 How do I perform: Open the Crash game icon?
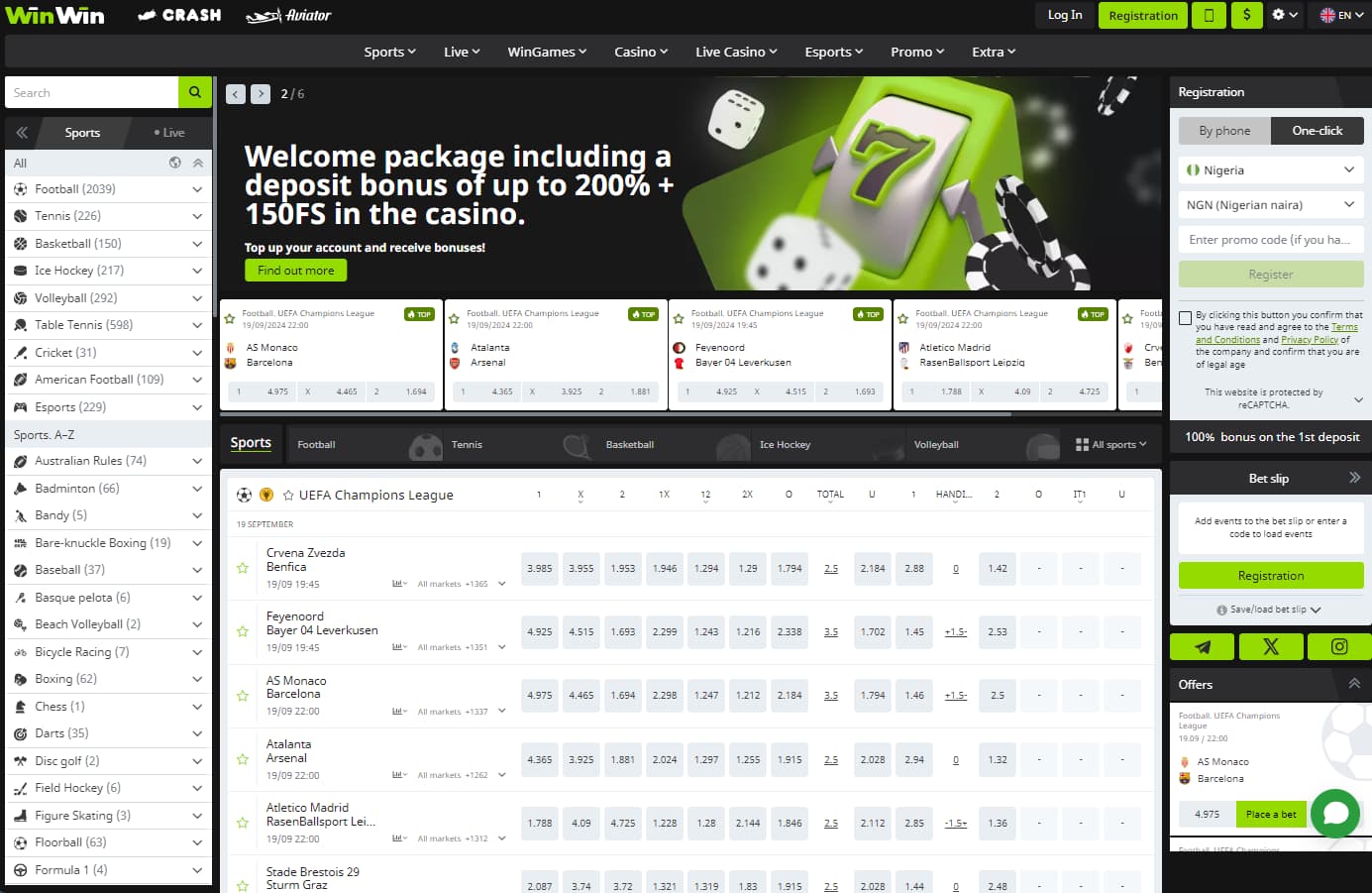point(179,15)
